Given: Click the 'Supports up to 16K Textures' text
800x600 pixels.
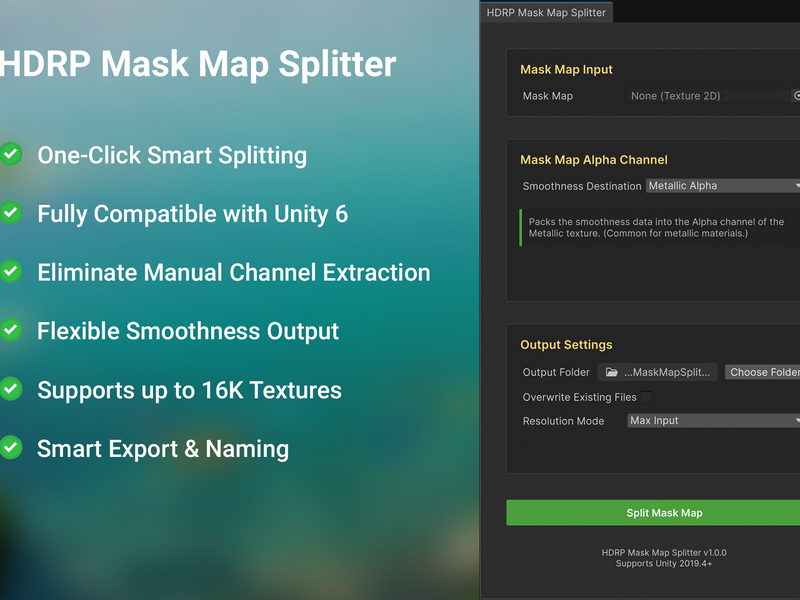Looking at the screenshot, I should pyautogui.click(x=189, y=390).
